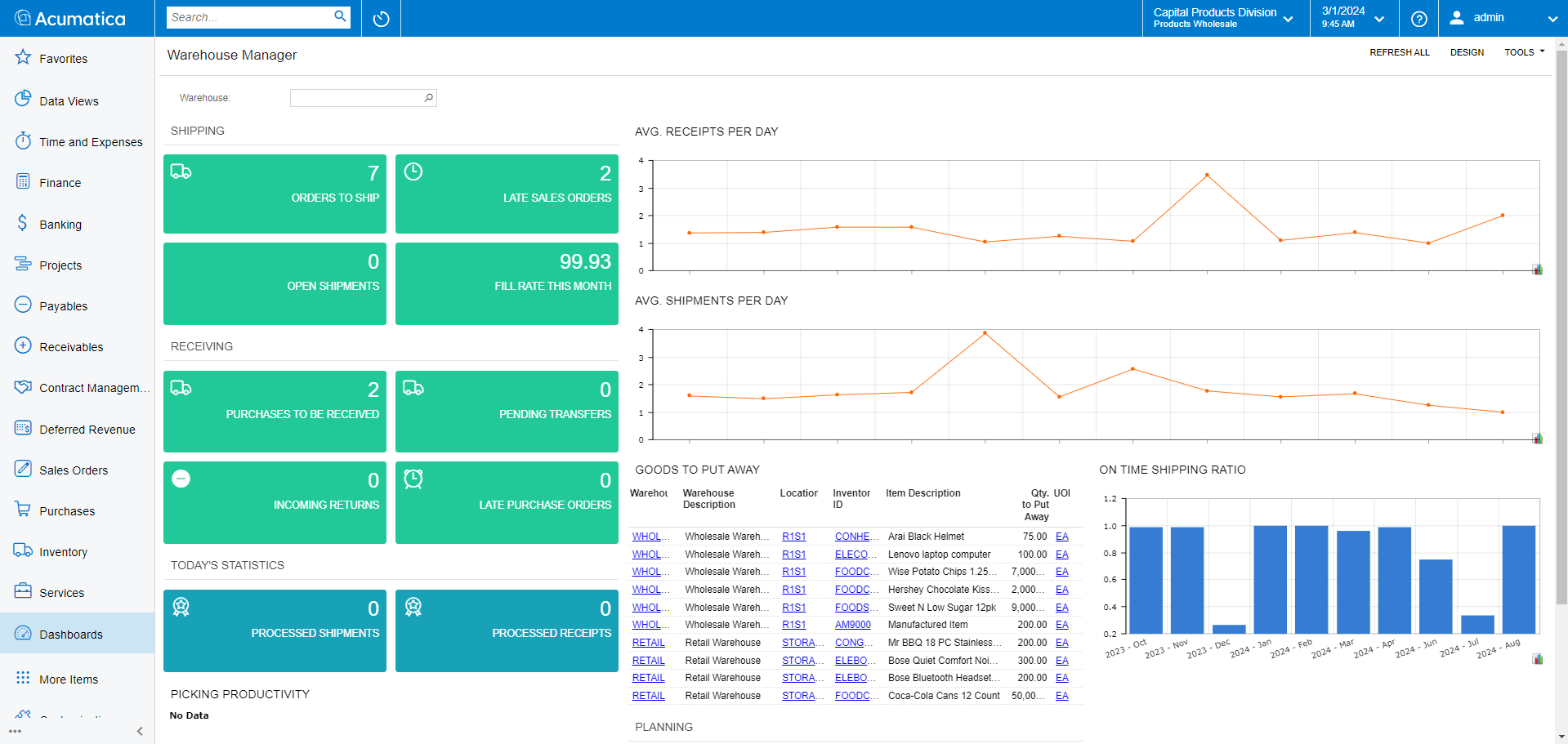Open the Tools menu

[1524, 52]
